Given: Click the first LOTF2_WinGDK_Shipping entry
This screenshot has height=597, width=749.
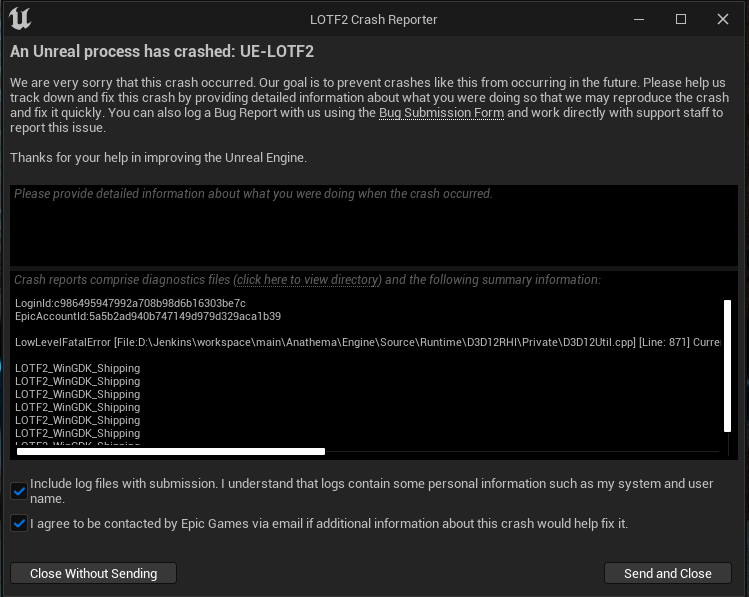Looking at the screenshot, I should click(x=77, y=368).
